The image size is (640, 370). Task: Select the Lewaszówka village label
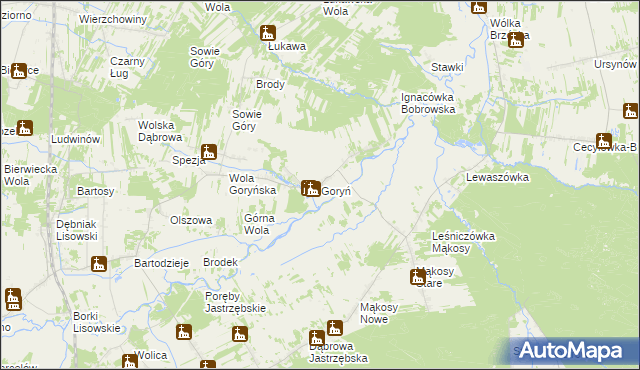click(498, 177)
